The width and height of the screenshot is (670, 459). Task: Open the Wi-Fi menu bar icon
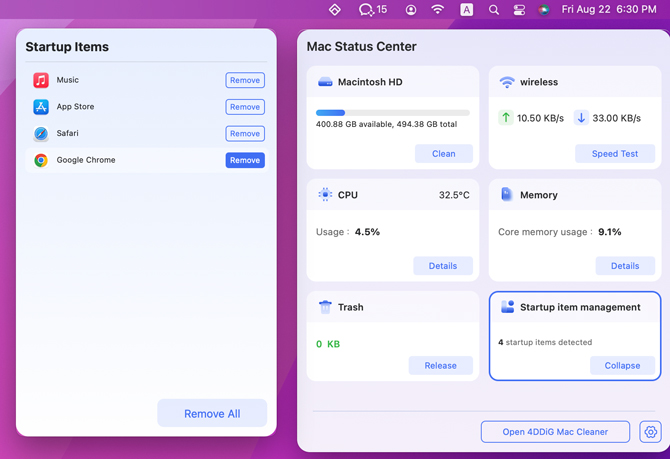coord(438,9)
